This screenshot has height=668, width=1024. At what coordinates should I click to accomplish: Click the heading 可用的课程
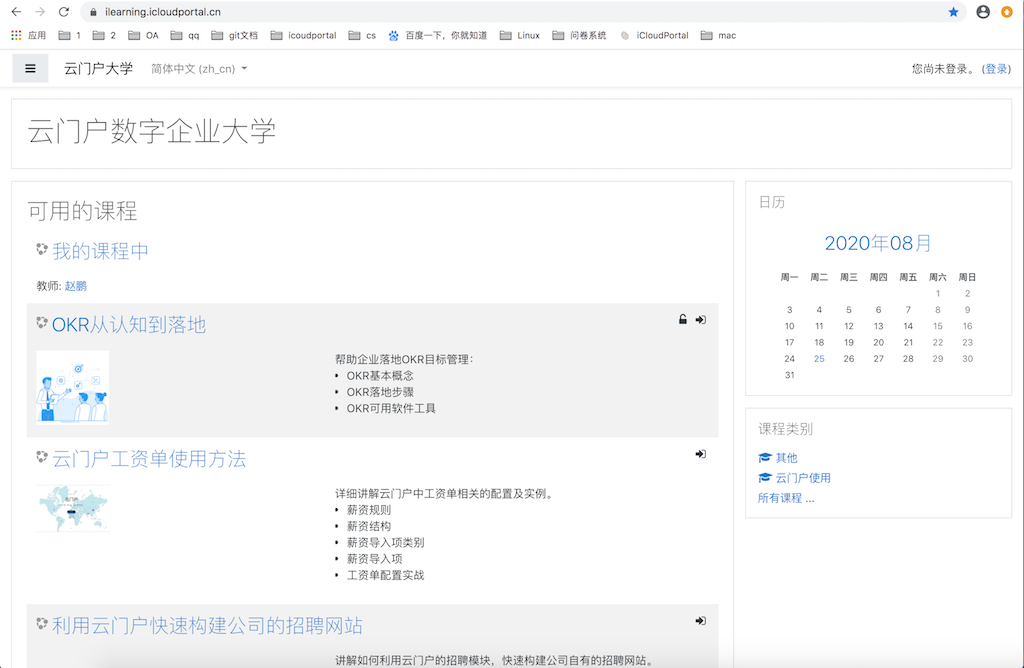point(82,210)
